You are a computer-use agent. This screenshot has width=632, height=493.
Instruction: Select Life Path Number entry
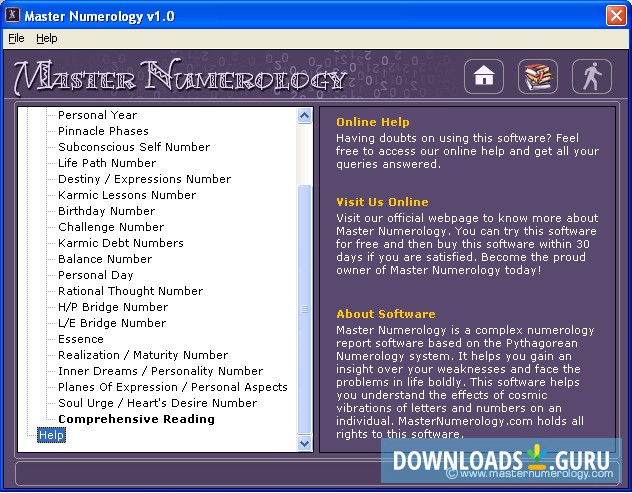[x=107, y=163]
